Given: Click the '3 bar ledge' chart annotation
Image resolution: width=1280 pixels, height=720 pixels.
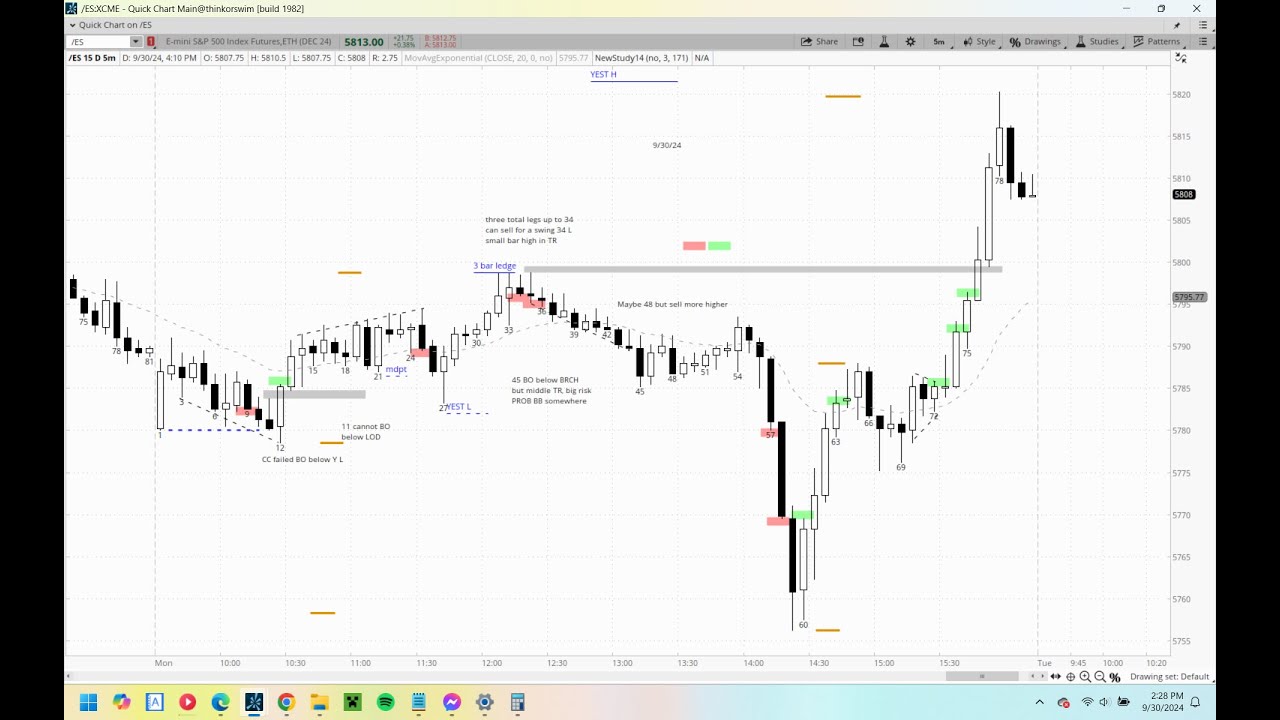Looking at the screenshot, I should pos(495,266).
